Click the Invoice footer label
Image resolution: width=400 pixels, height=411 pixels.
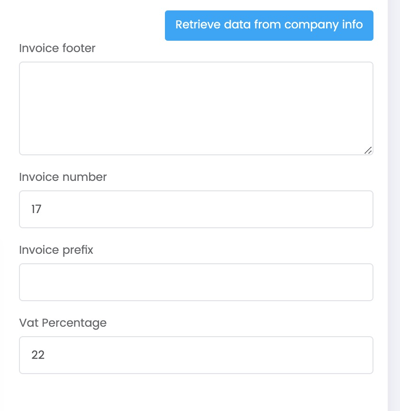coord(57,48)
